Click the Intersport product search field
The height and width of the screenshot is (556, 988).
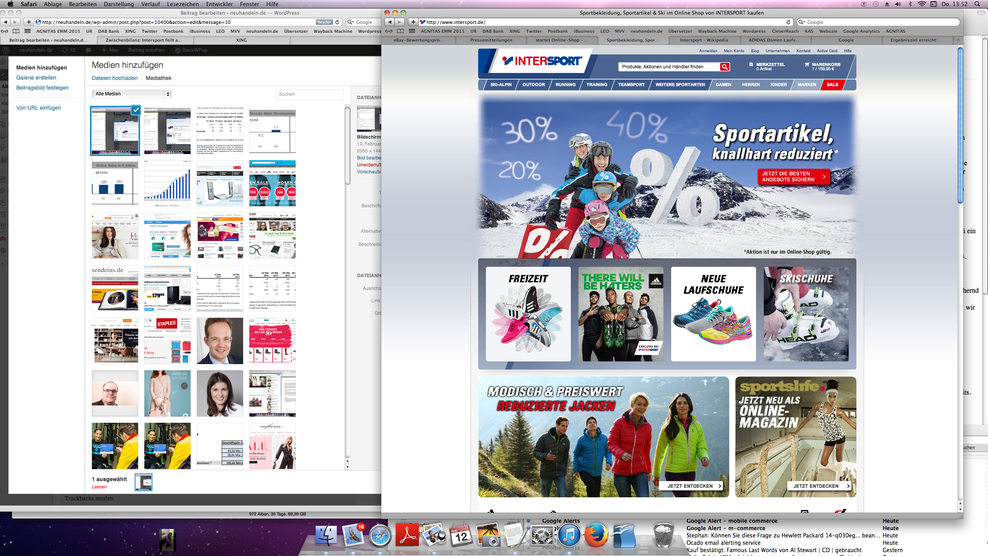tap(669, 67)
